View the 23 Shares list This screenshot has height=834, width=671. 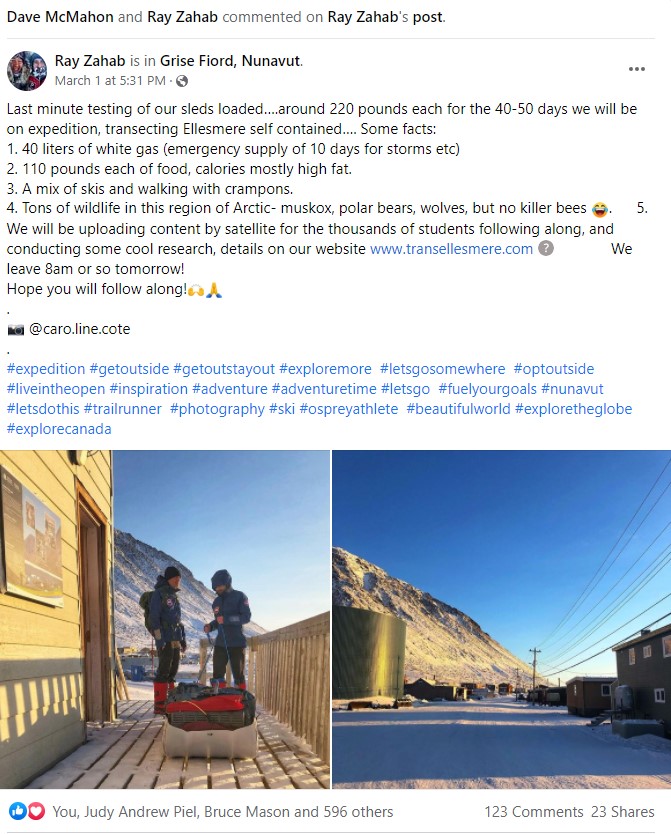(623, 812)
